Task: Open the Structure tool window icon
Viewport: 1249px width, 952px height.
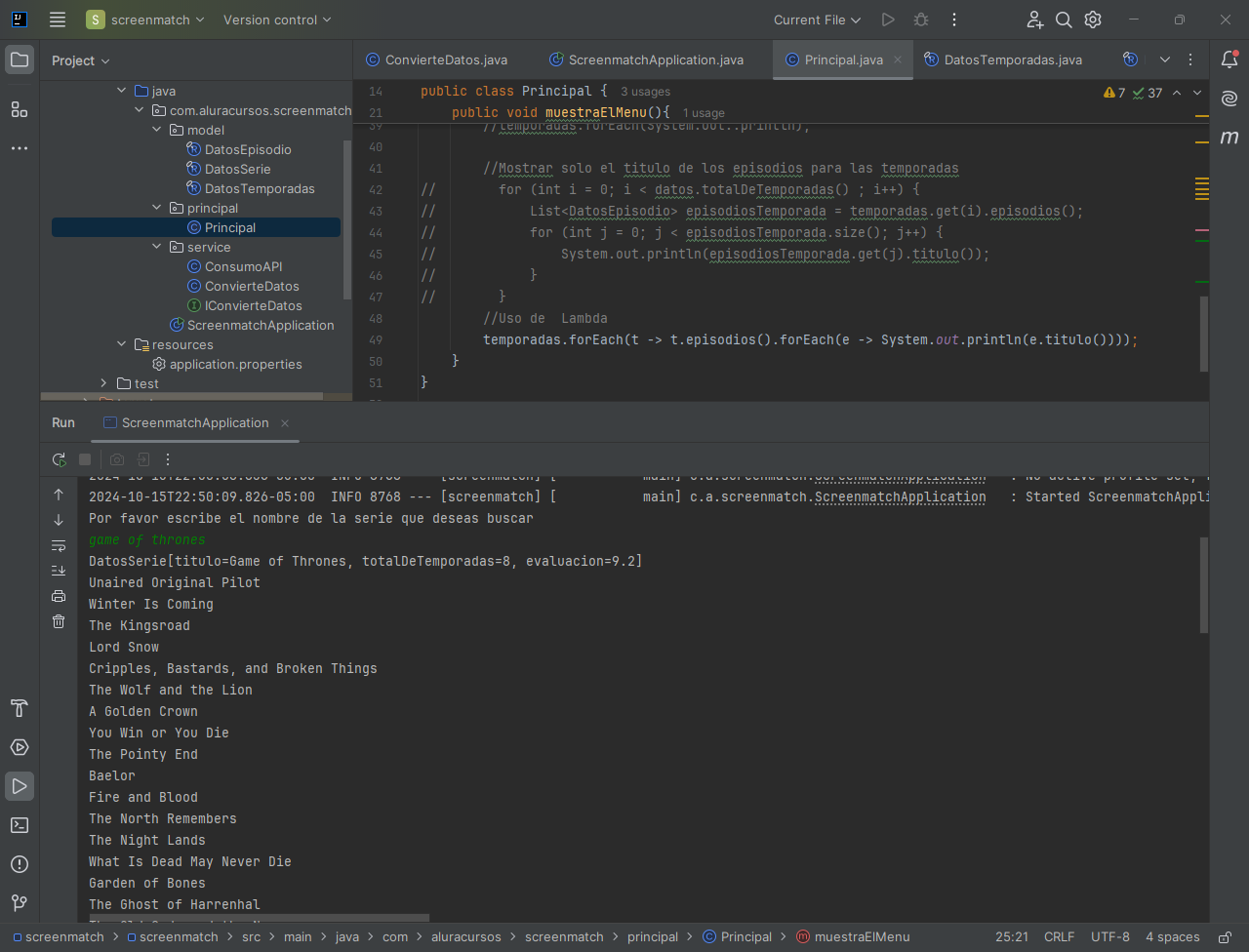Action: pyautogui.click(x=20, y=109)
